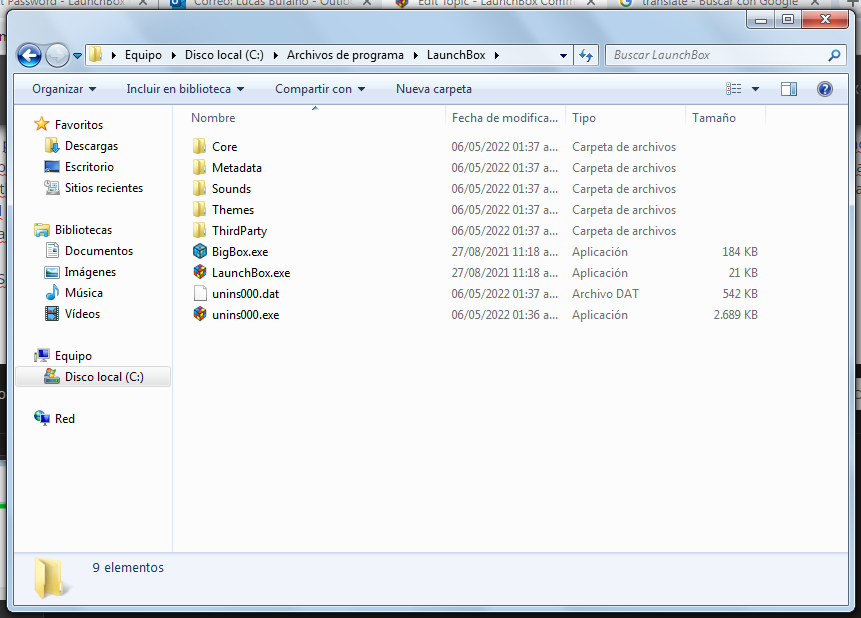Switch to the translate Google browser tab
This screenshot has height=618, width=861.
[x=717, y=3]
